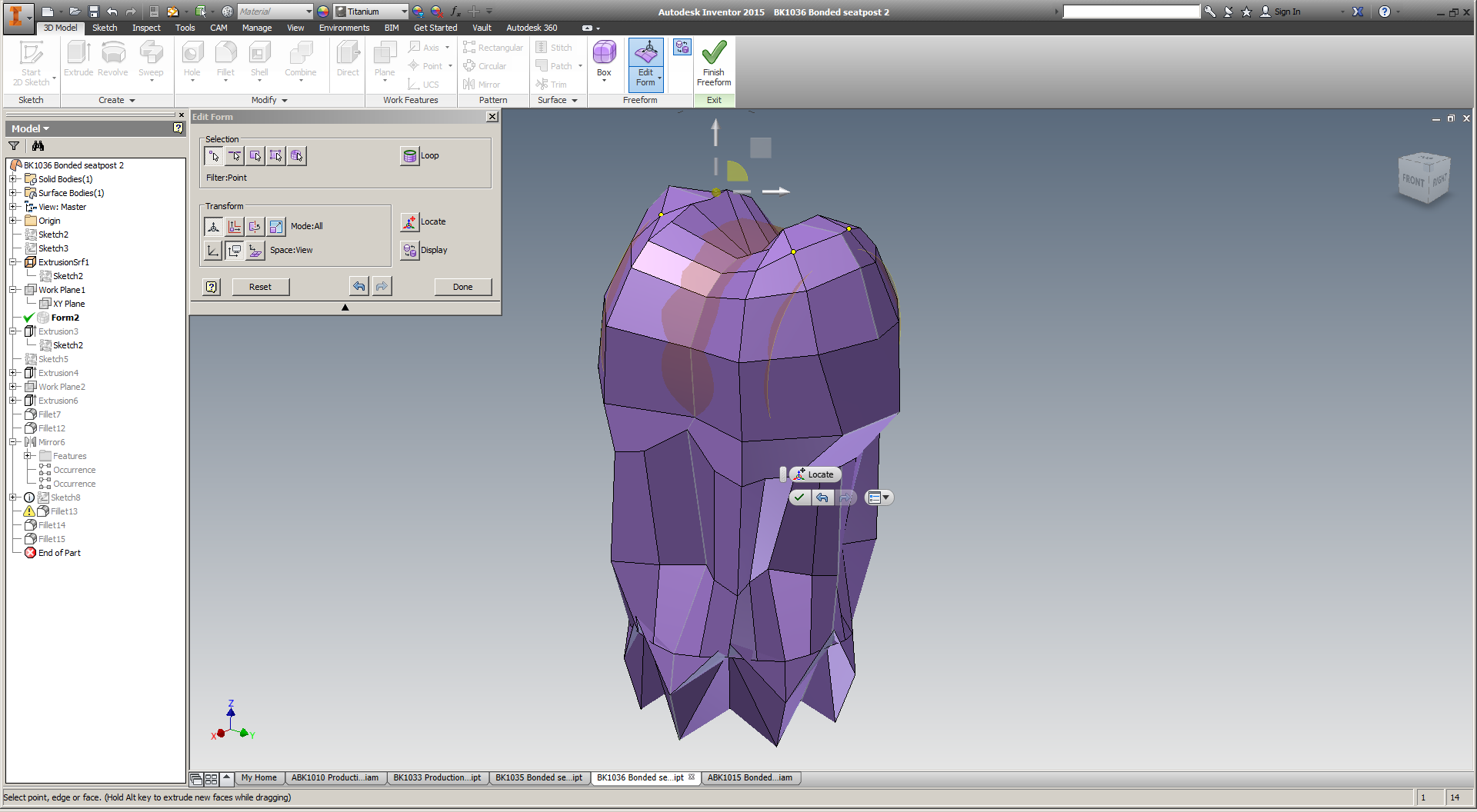The height and width of the screenshot is (812, 1477).
Task: Open the Environments ribbon tab
Action: [x=344, y=28]
